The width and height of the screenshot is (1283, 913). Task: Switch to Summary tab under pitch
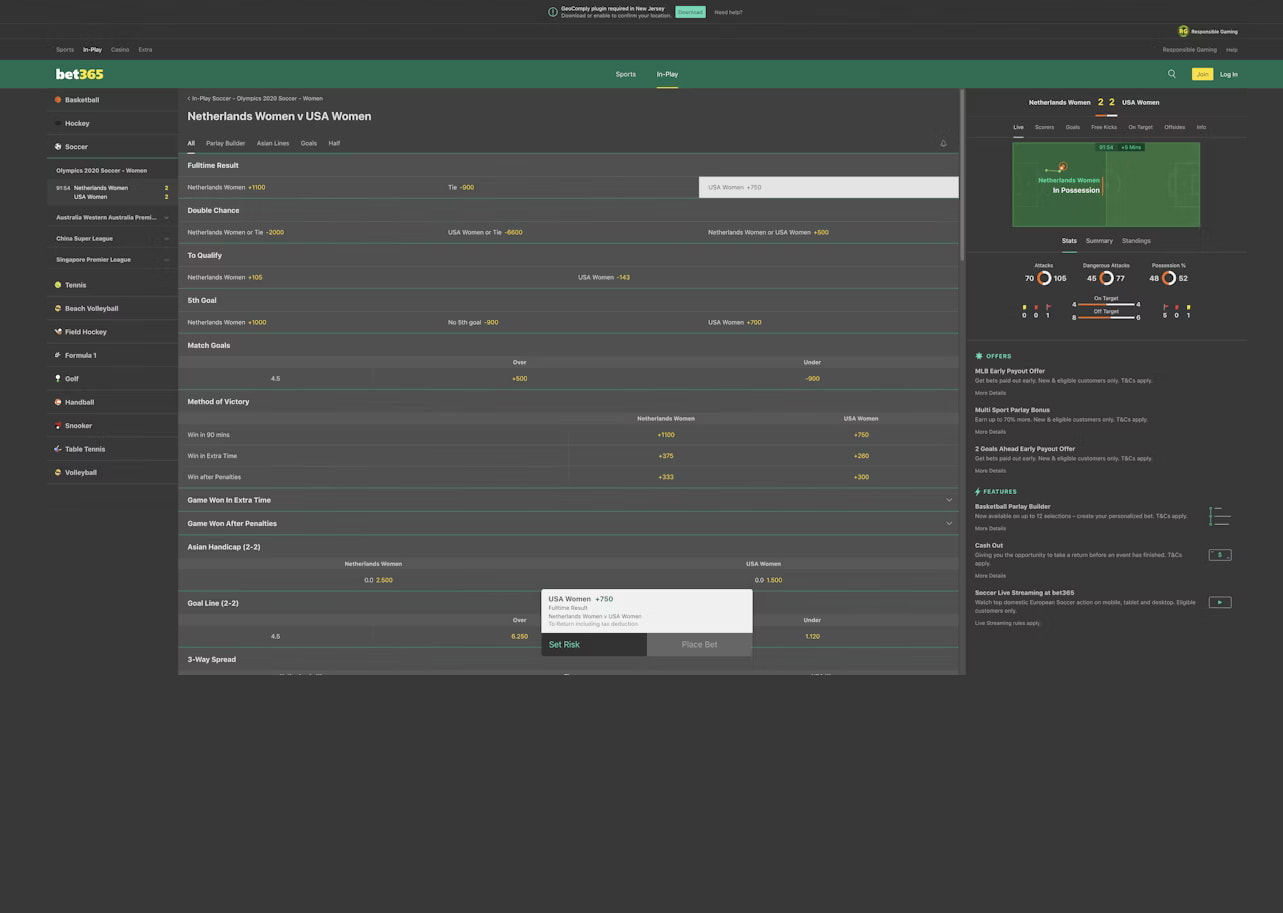pyautogui.click(x=1099, y=241)
